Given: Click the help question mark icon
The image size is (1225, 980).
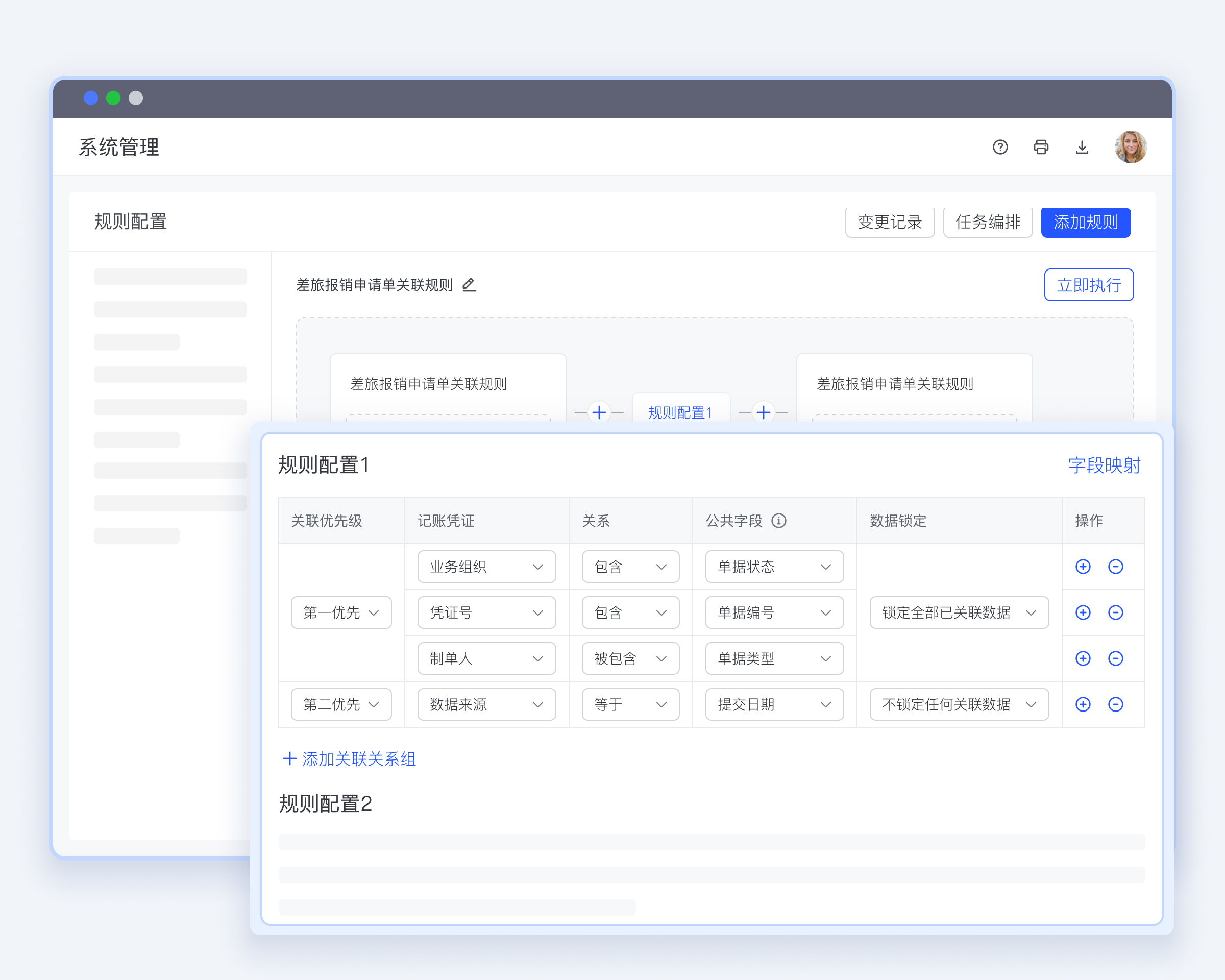Looking at the screenshot, I should tap(1000, 147).
